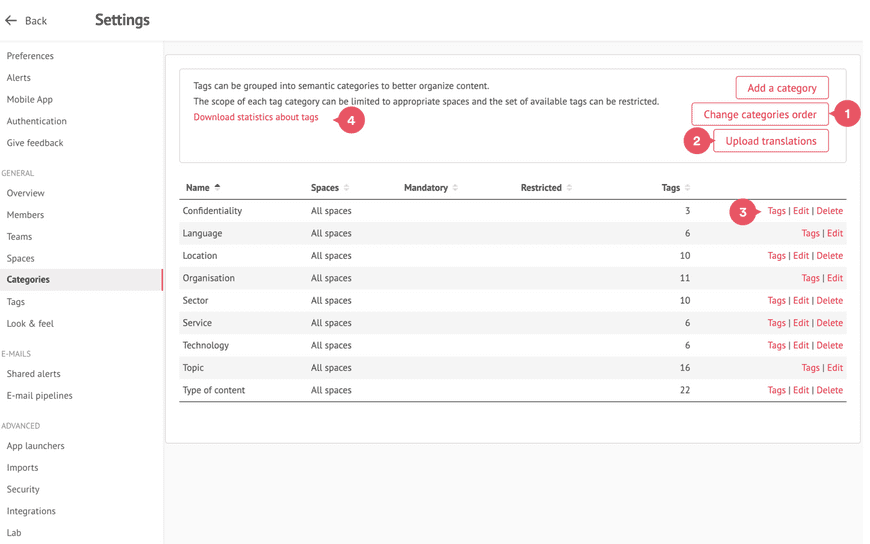Viewport: 870px width, 544px height.
Task: Edit the Topic category
Action: (835, 367)
